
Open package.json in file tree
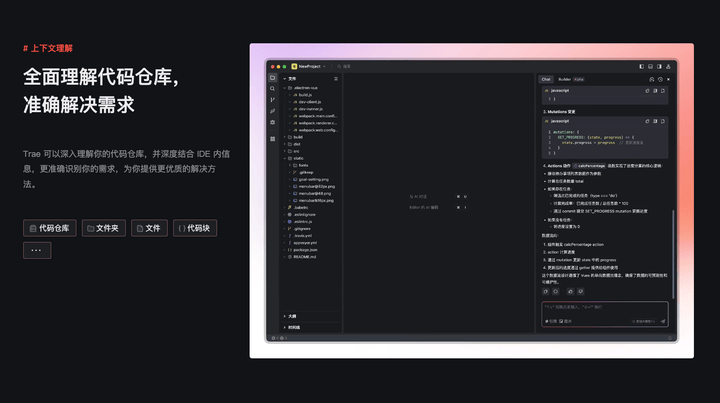[305, 250]
